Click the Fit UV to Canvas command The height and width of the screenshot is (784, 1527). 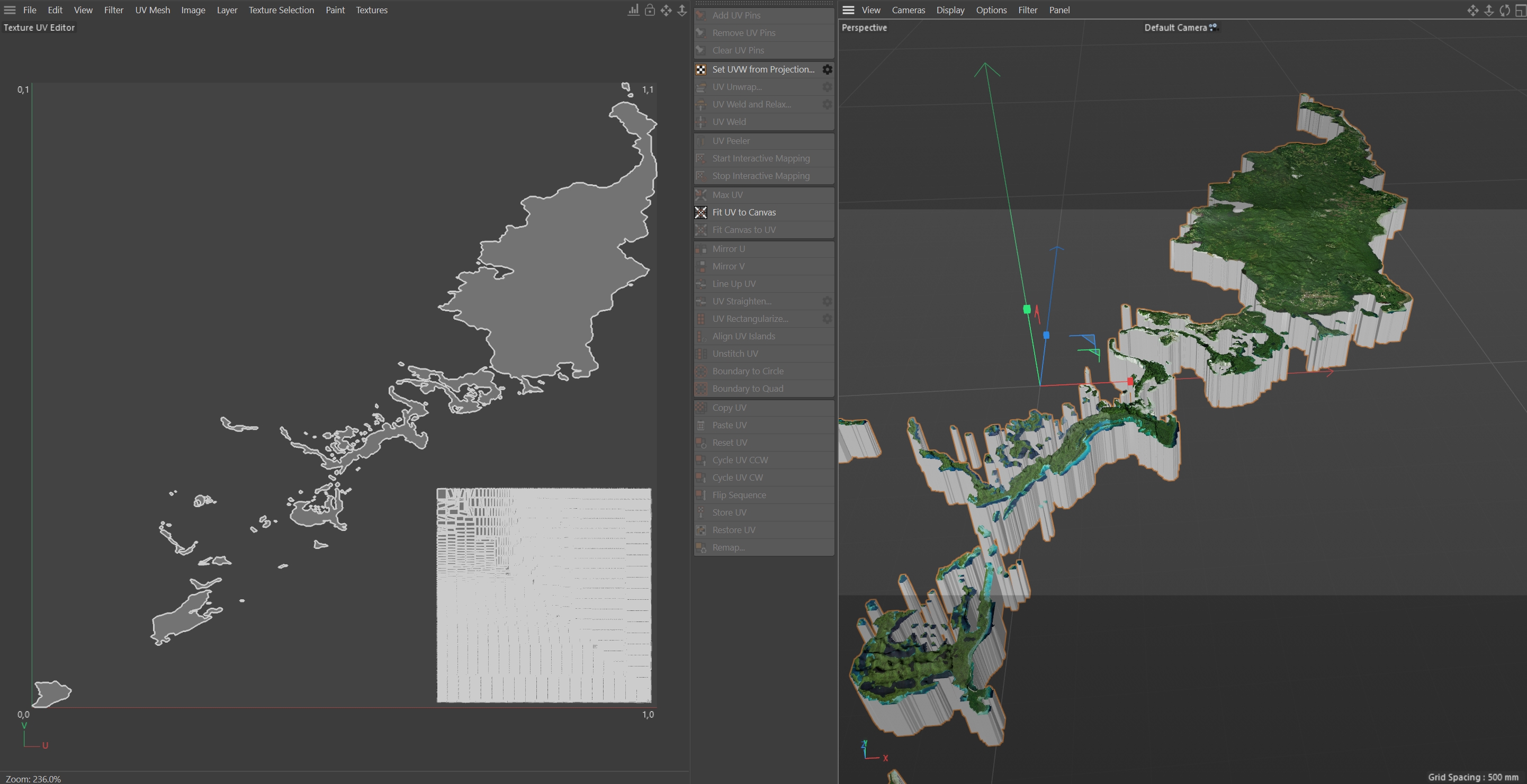pos(743,212)
